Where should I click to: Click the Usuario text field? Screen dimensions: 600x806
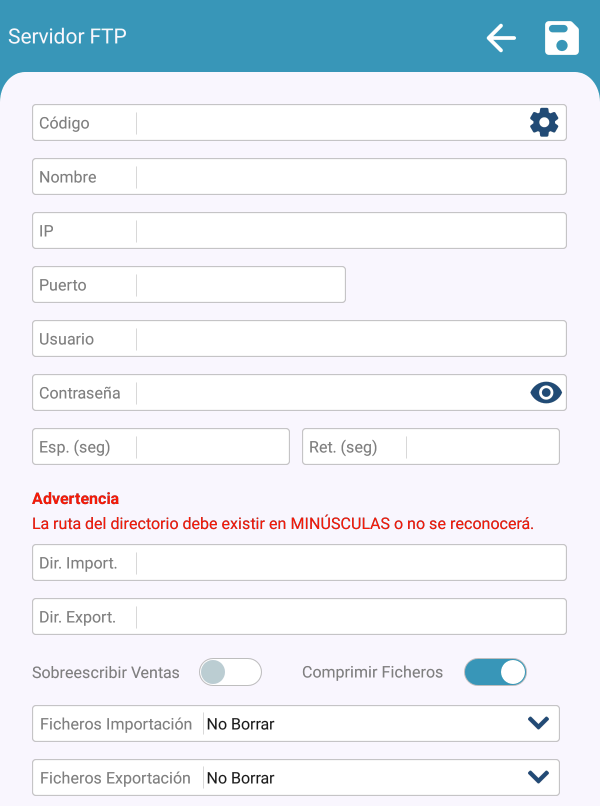pos(350,339)
